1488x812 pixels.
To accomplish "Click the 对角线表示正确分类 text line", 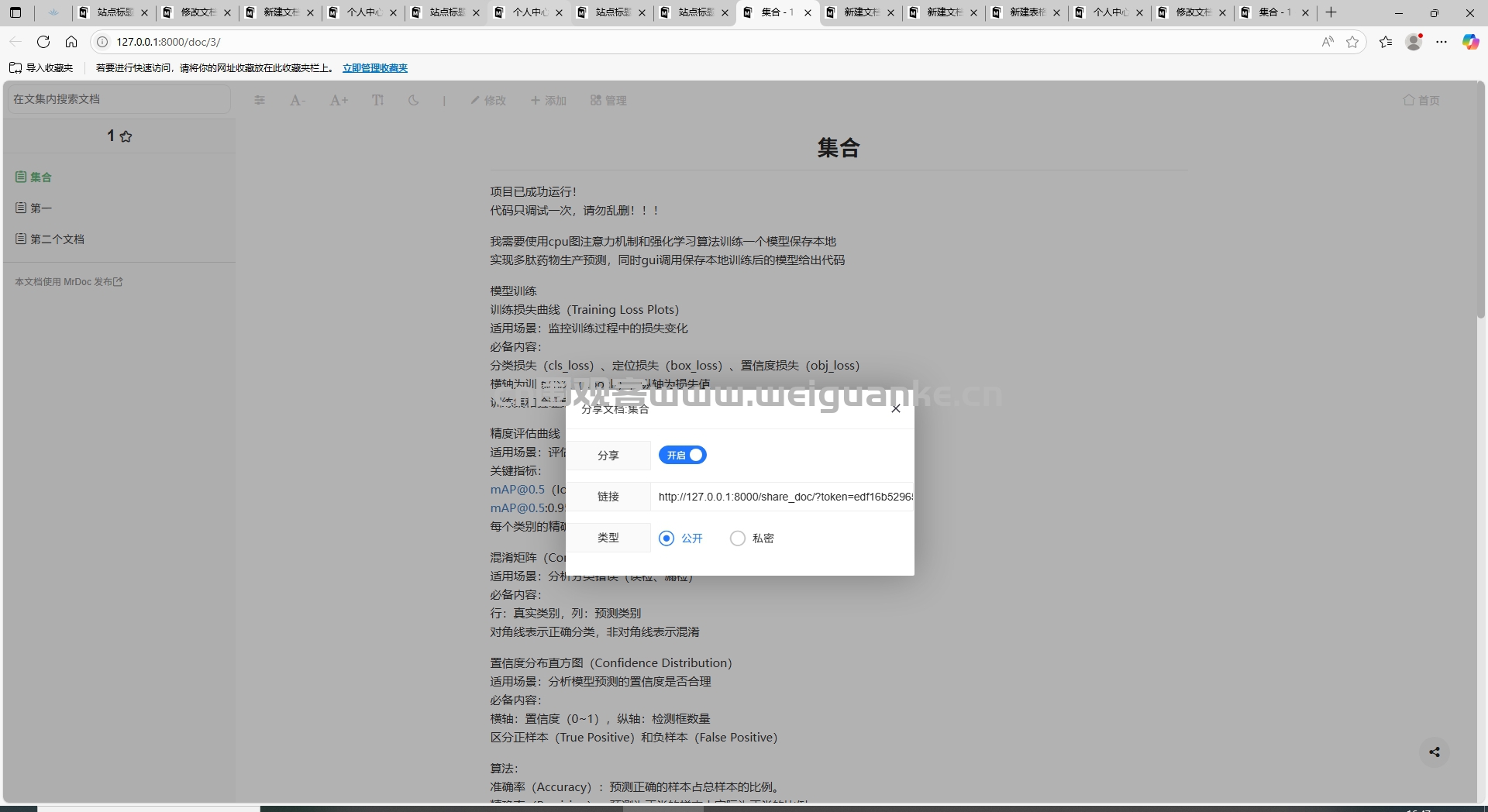I will coord(594,631).
